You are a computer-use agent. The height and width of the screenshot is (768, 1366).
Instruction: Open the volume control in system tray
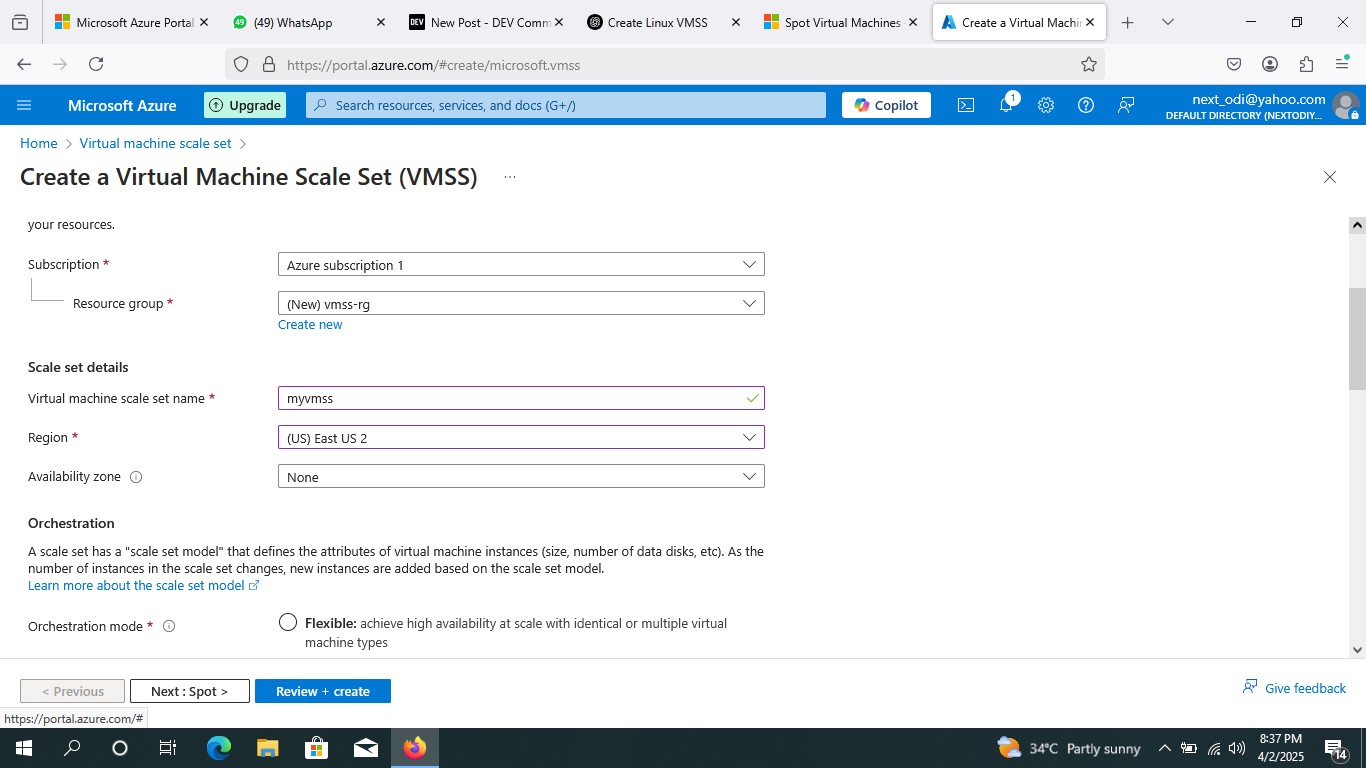click(x=1237, y=748)
